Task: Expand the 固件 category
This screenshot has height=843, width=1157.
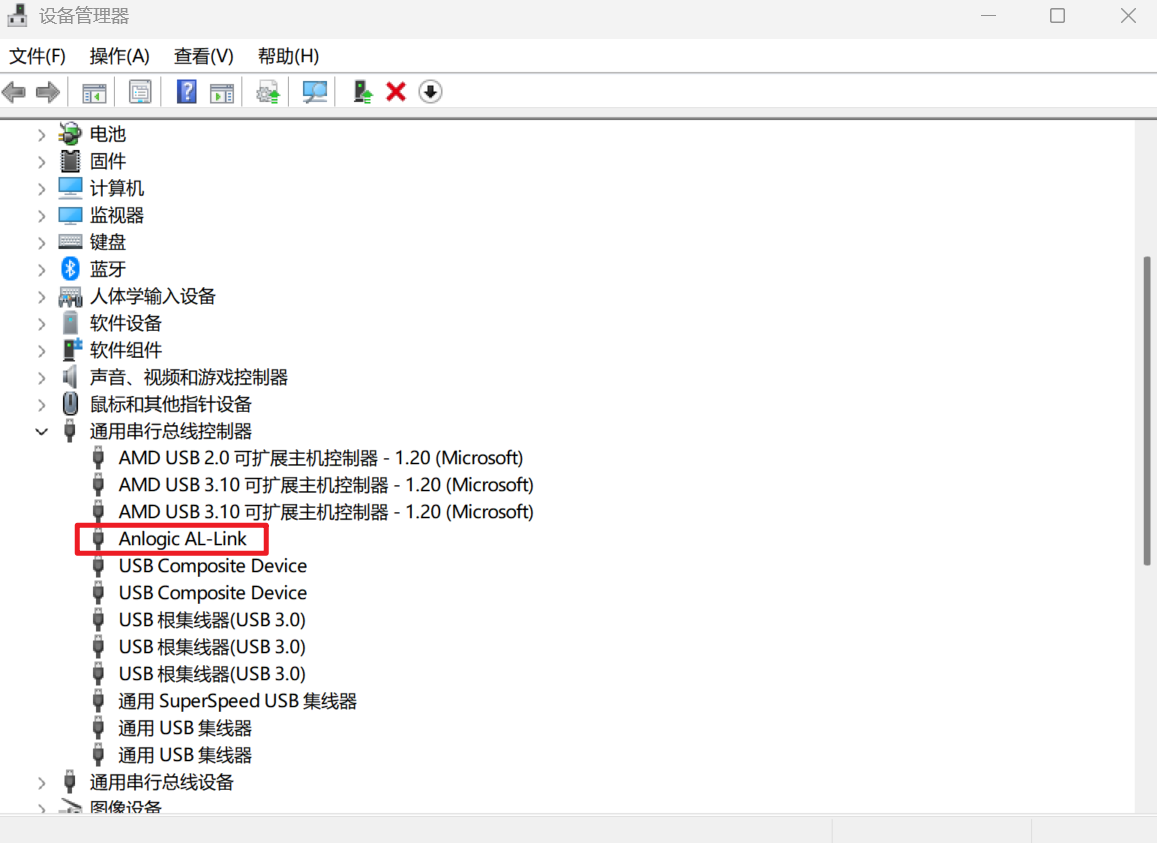Action: click(41, 162)
